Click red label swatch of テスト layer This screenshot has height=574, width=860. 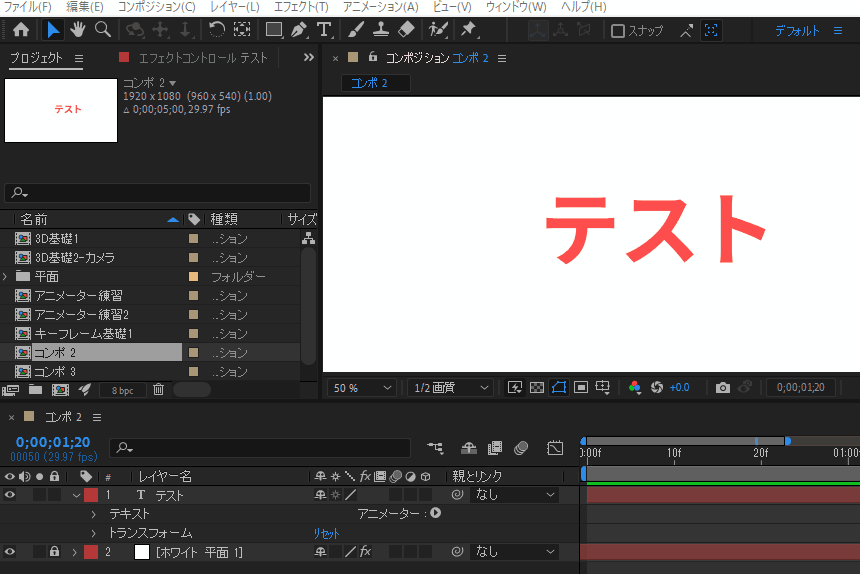click(91, 495)
